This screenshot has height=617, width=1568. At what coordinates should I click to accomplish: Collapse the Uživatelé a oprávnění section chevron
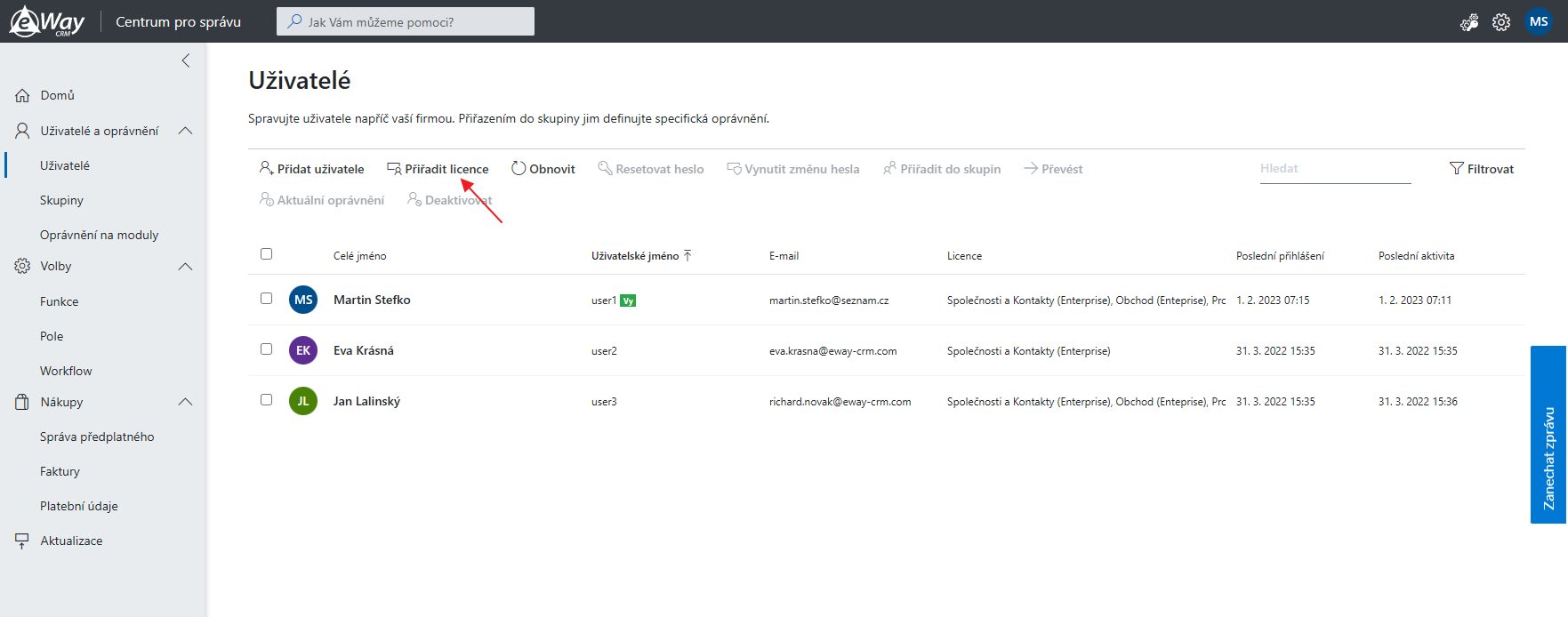point(185,131)
